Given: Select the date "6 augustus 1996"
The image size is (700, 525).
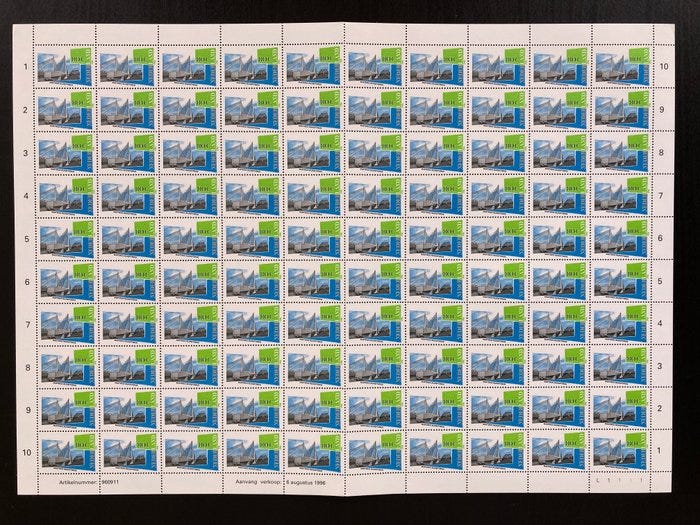Looking at the screenshot, I should 306,483.
